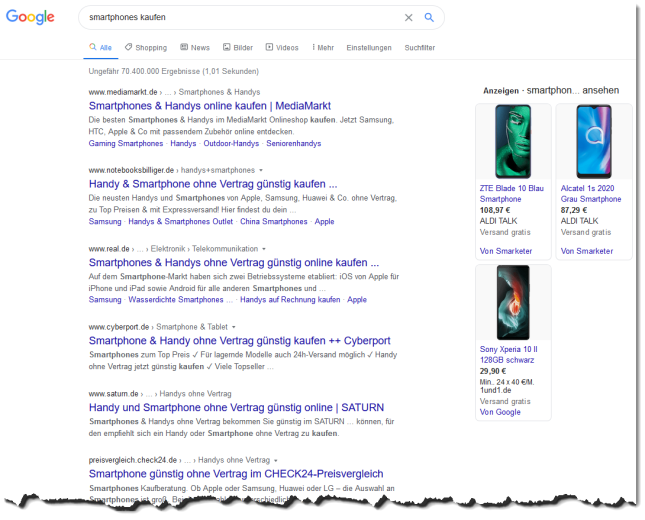Click the ZTE Blade 10 phone image
The height and width of the screenshot is (520, 645).
(513, 142)
